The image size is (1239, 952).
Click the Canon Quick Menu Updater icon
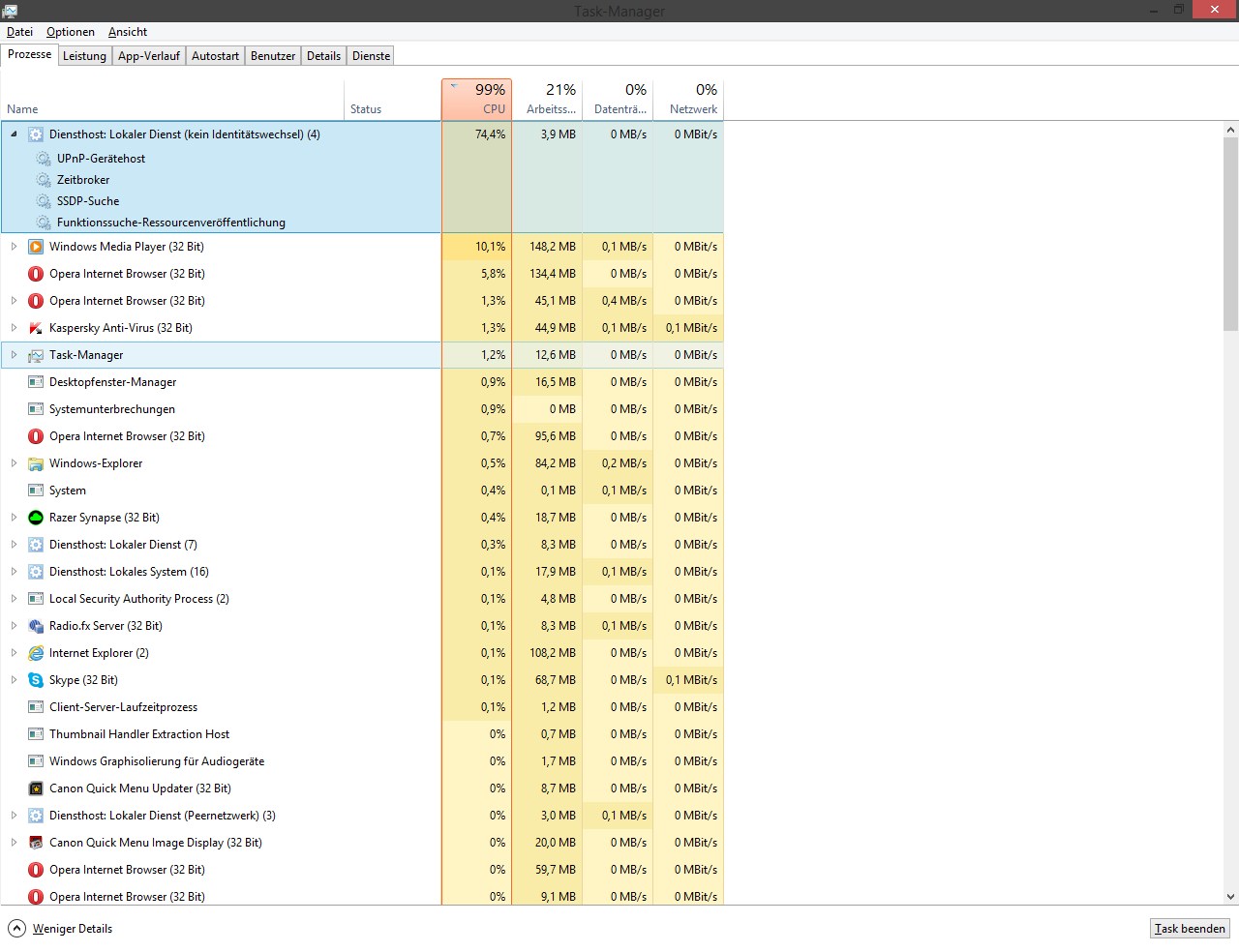36,788
